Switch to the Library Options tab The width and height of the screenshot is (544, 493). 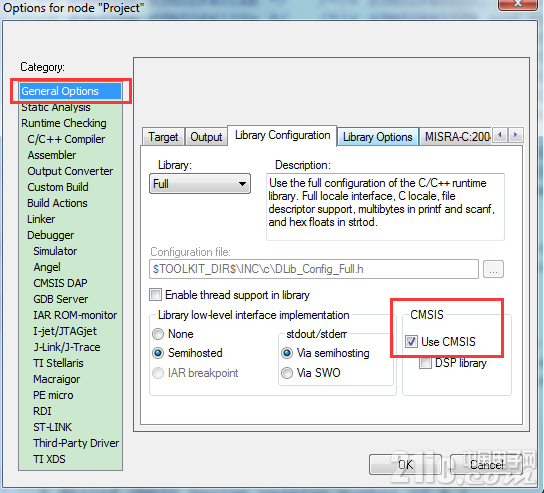(x=378, y=137)
